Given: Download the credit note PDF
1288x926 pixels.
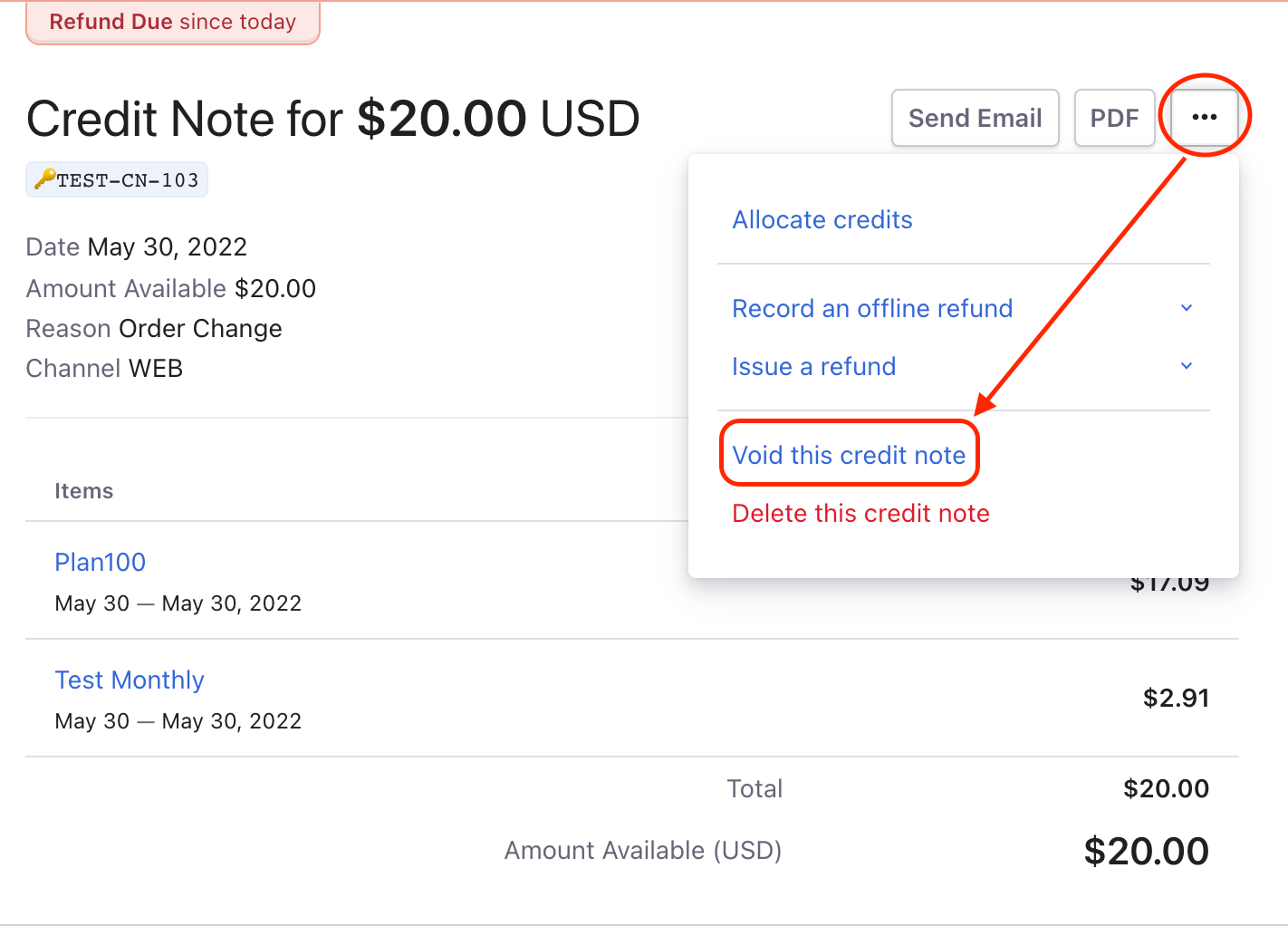Looking at the screenshot, I should pyautogui.click(x=1115, y=118).
